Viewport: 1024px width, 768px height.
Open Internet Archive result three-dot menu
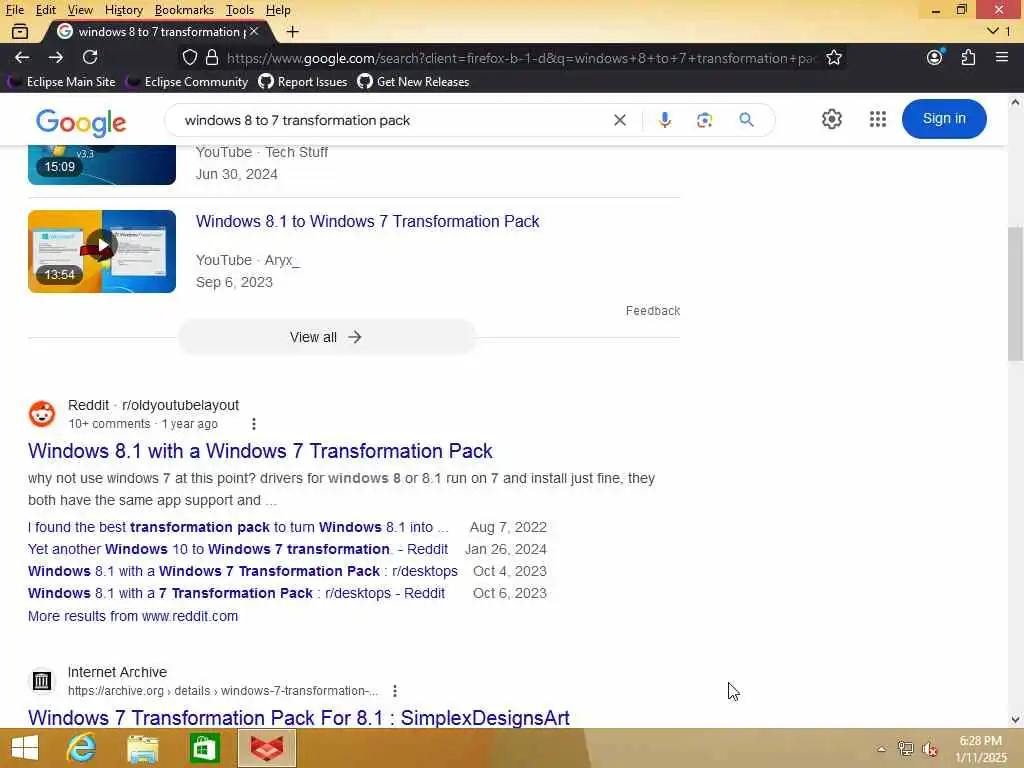point(394,691)
